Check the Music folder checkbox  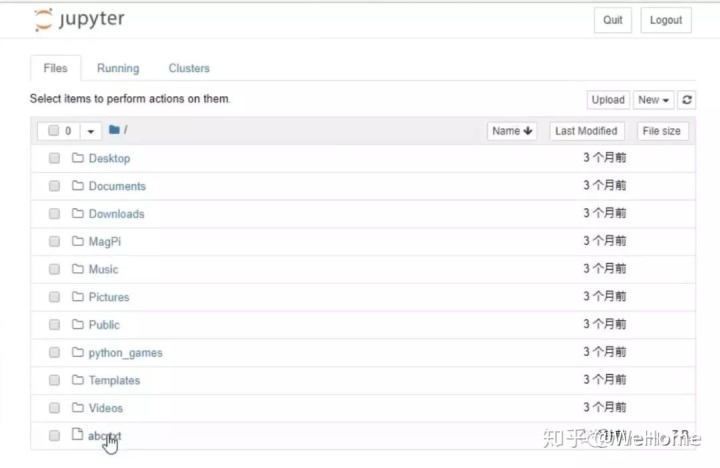[54, 269]
